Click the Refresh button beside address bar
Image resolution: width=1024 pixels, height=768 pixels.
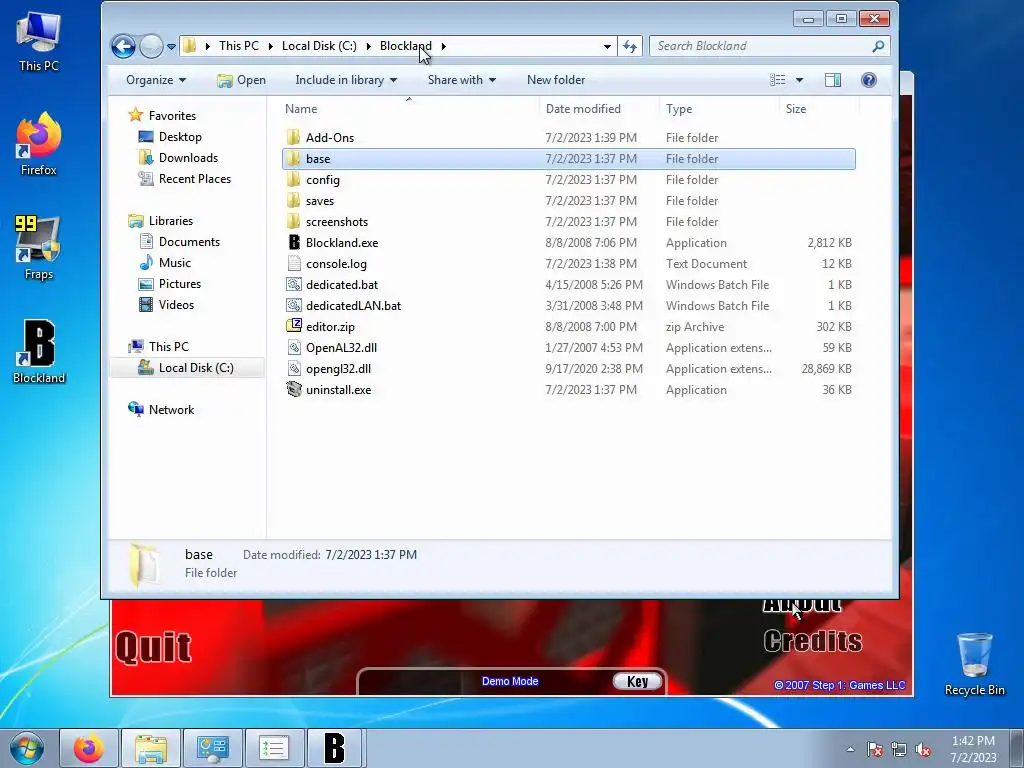[x=630, y=46]
